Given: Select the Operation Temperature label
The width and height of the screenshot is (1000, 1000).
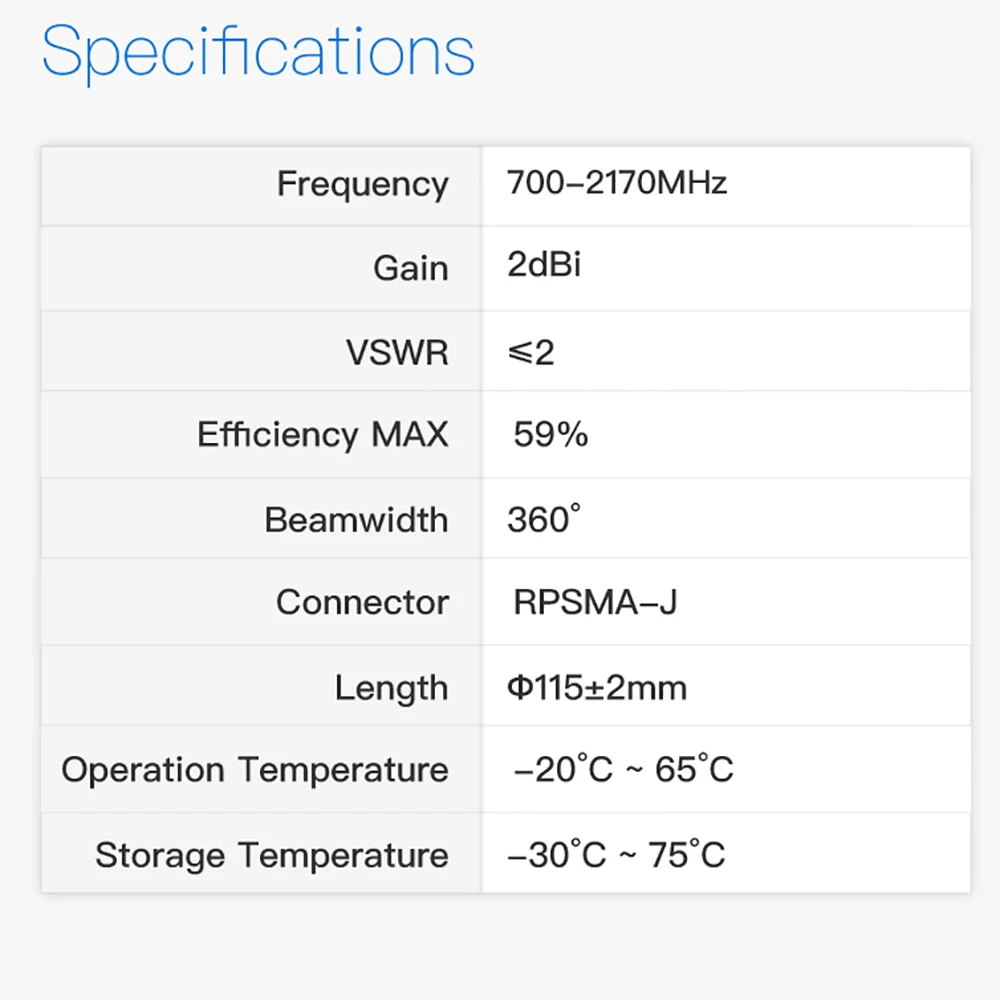Looking at the screenshot, I should coord(255,770).
